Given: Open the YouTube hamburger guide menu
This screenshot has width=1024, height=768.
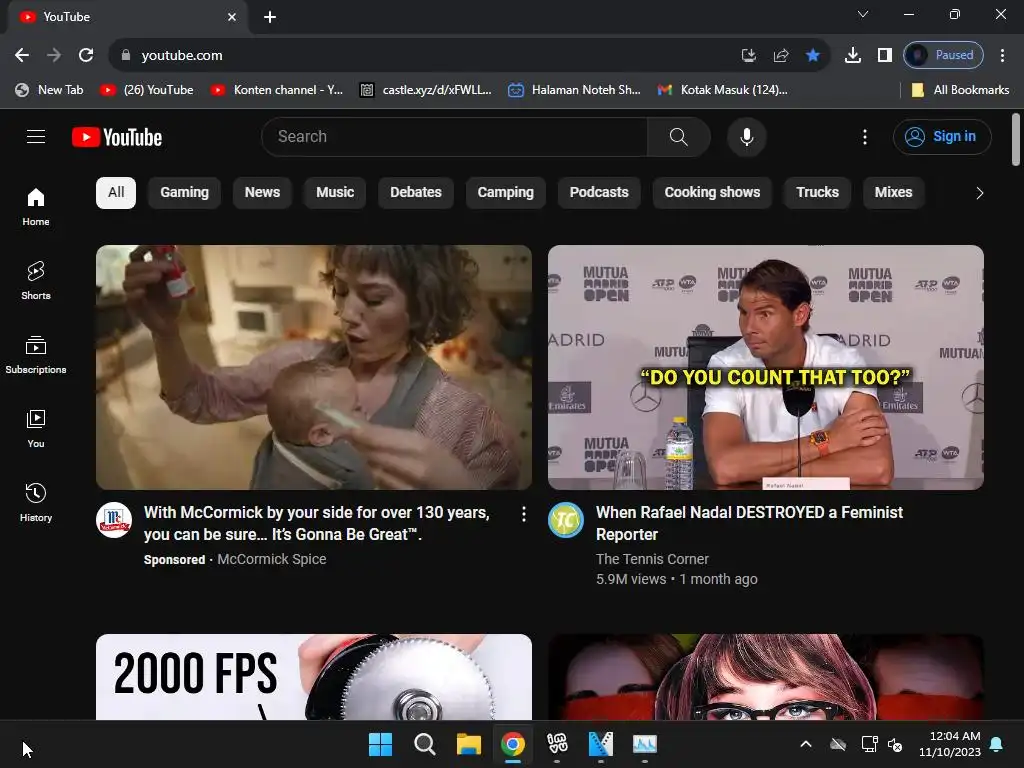Looking at the screenshot, I should (36, 136).
